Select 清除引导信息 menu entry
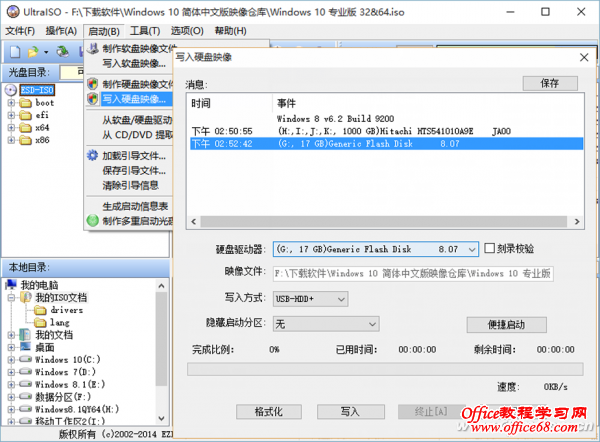 click(130, 186)
